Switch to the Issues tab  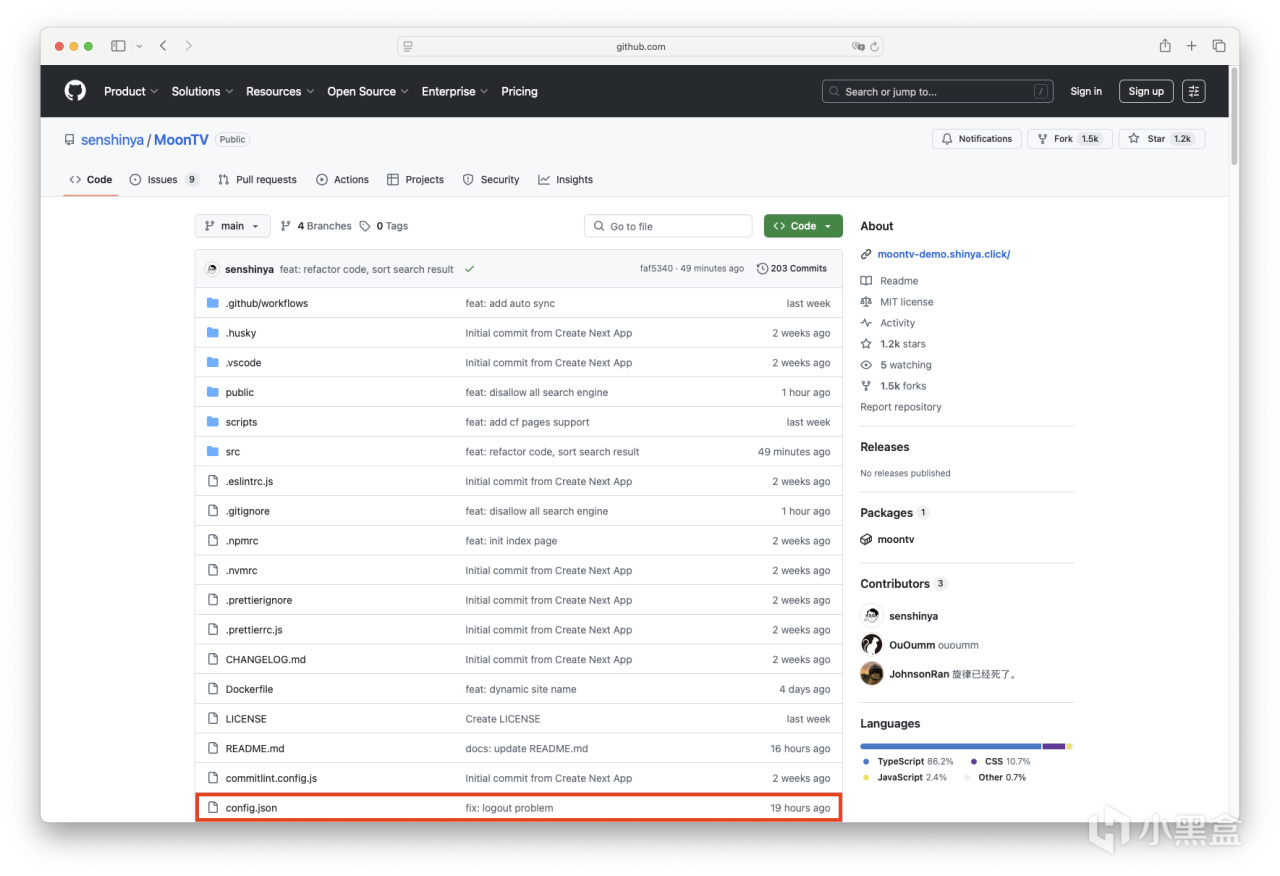[x=164, y=180]
